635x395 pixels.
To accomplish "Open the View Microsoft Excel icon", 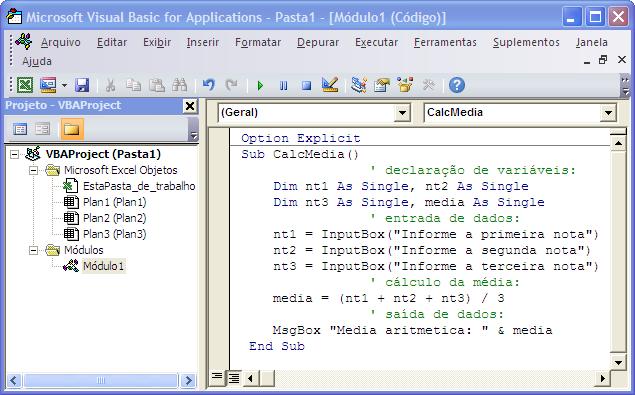I will point(25,85).
